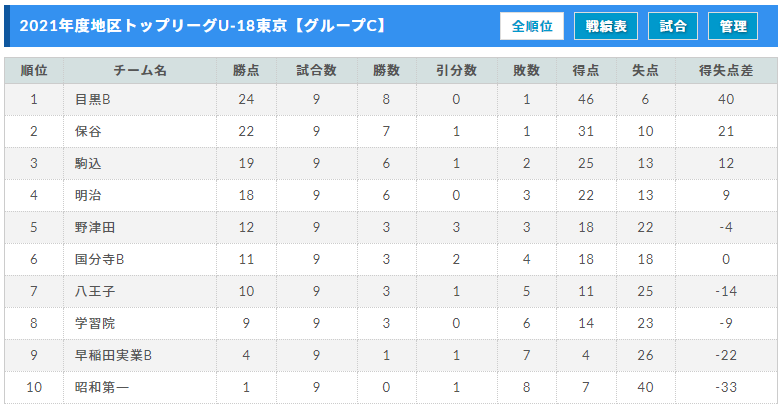Click team name 国分寺B
Image resolution: width=781 pixels, height=408 pixels.
click(99, 259)
